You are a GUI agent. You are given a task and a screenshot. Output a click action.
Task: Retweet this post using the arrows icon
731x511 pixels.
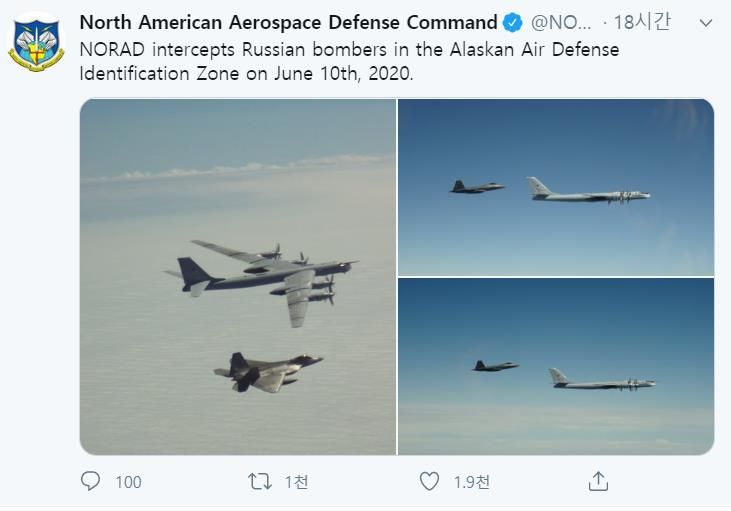[x=260, y=481]
